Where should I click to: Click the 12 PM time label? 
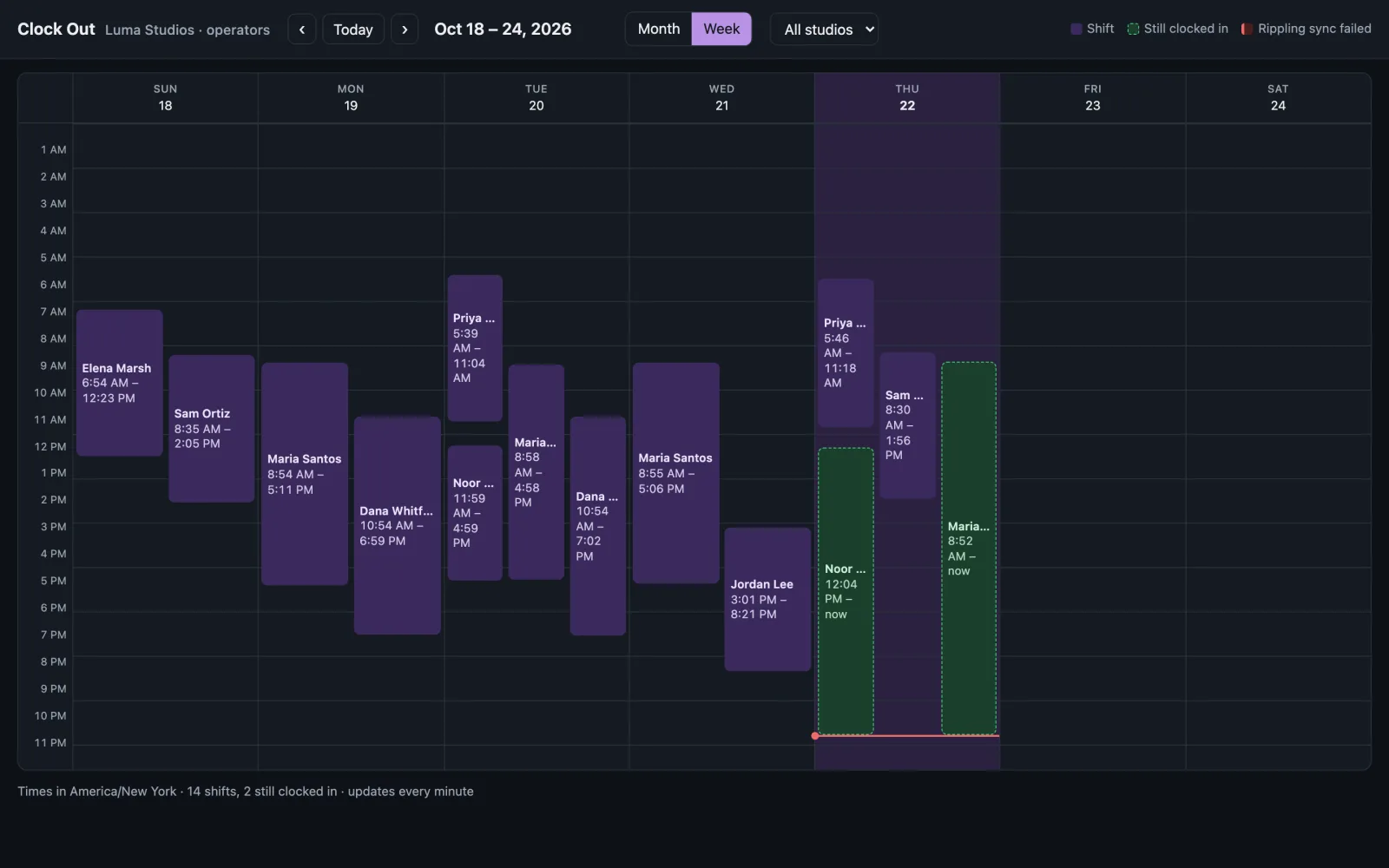[50, 446]
